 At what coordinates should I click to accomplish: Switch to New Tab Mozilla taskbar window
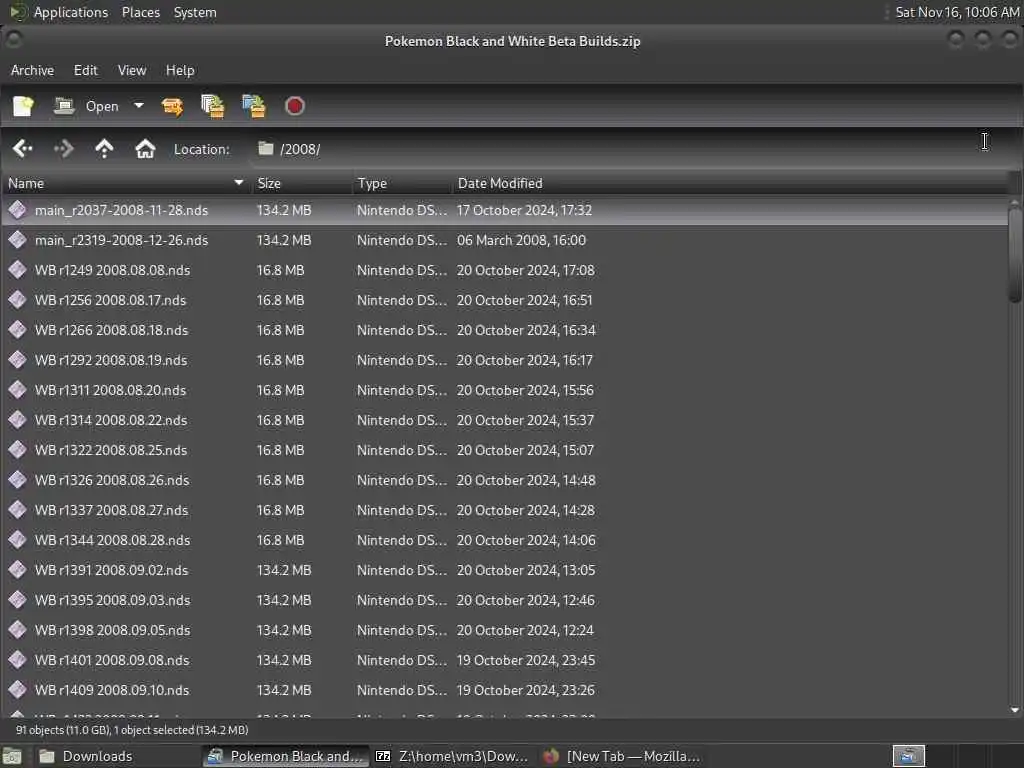pos(620,756)
